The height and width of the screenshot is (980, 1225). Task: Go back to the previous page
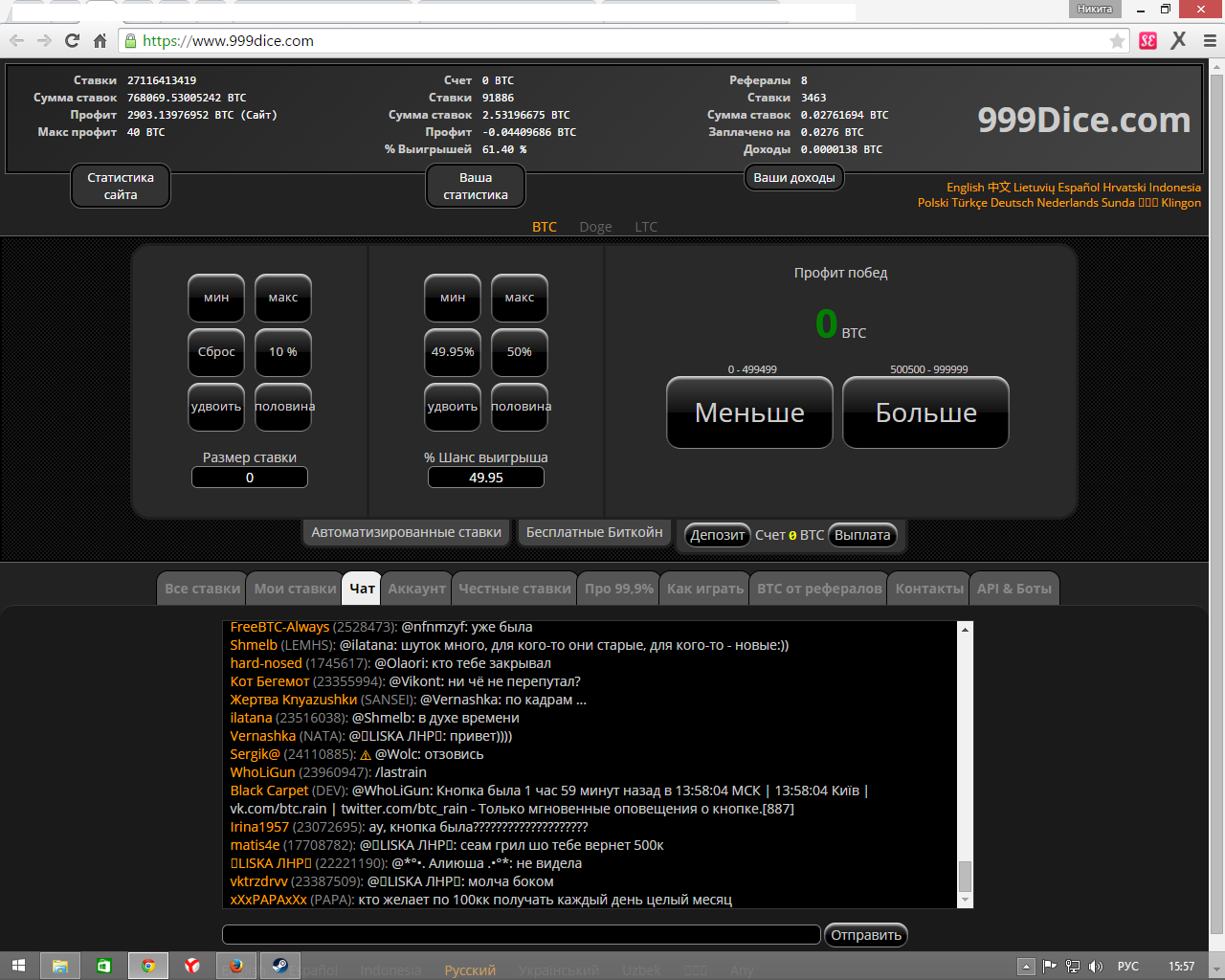(x=17, y=40)
